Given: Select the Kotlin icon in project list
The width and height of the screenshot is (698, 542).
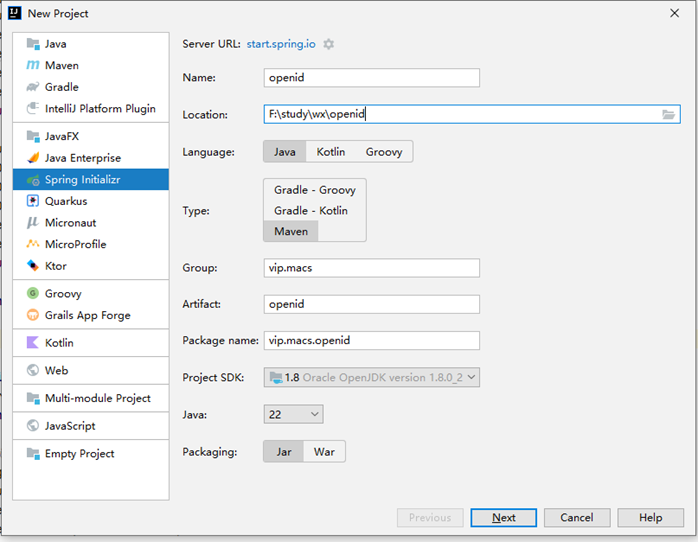Looking at the screenshot, I should coord(32,343).
